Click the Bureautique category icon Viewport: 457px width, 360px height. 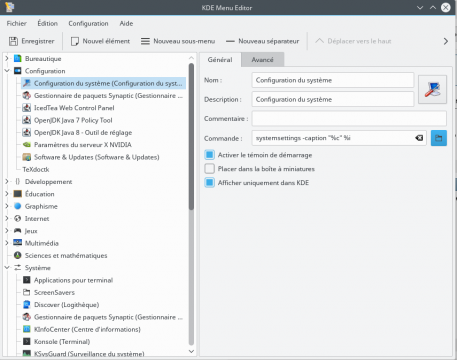click(18, 59)
